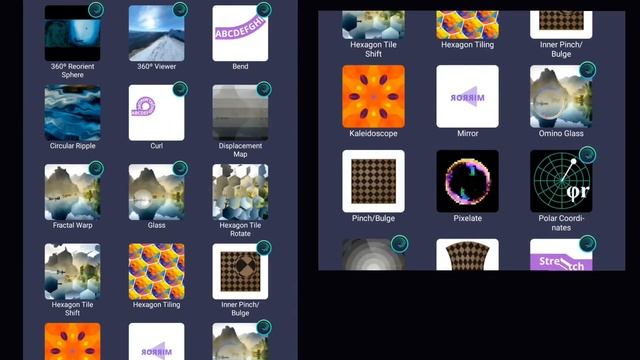Open the 360° Viewer effect thumbnail
Screen dimensions: 640x360
click(x=156, y=33)
